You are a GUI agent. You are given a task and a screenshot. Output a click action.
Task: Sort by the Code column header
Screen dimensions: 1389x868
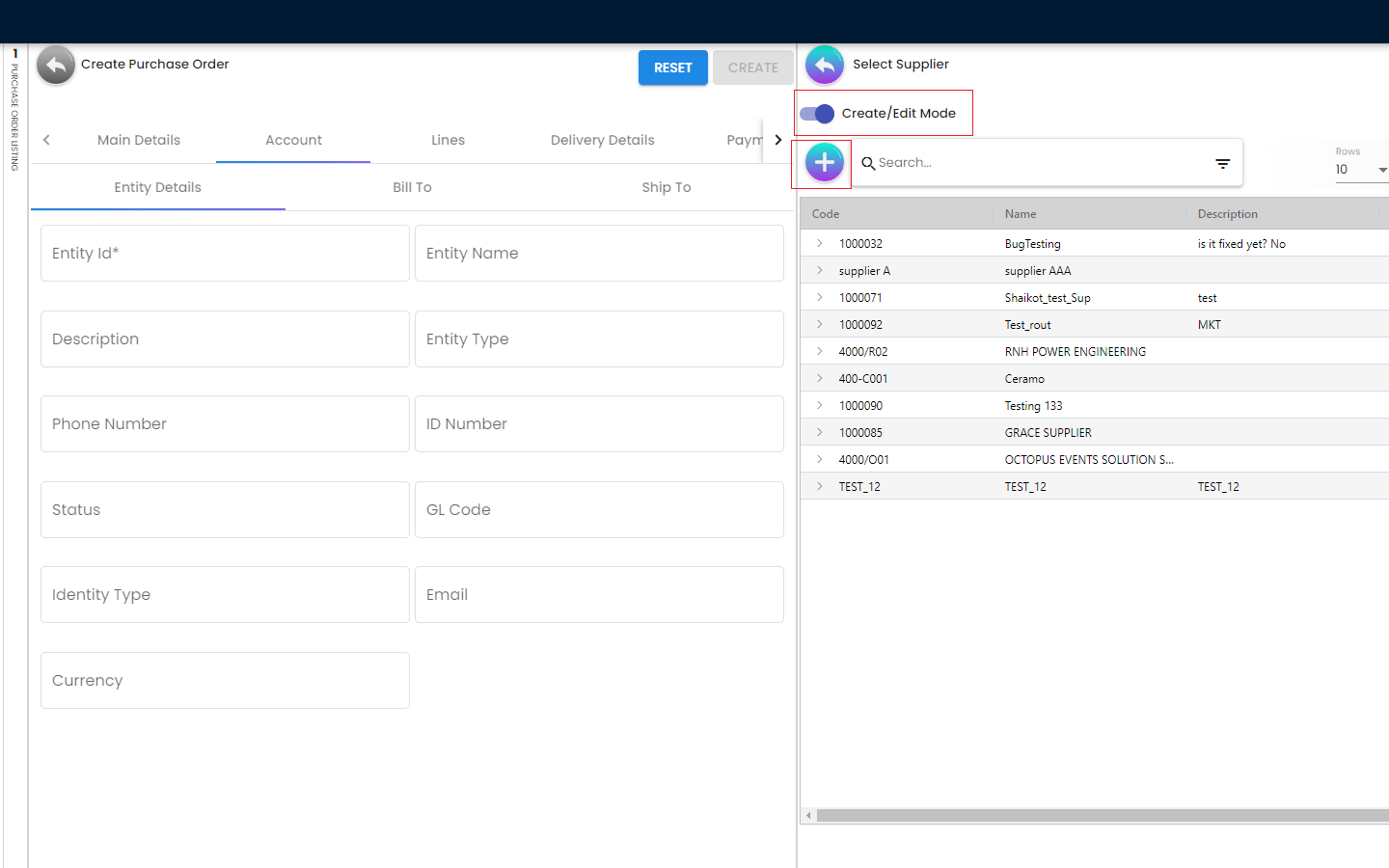coord(826,214)
